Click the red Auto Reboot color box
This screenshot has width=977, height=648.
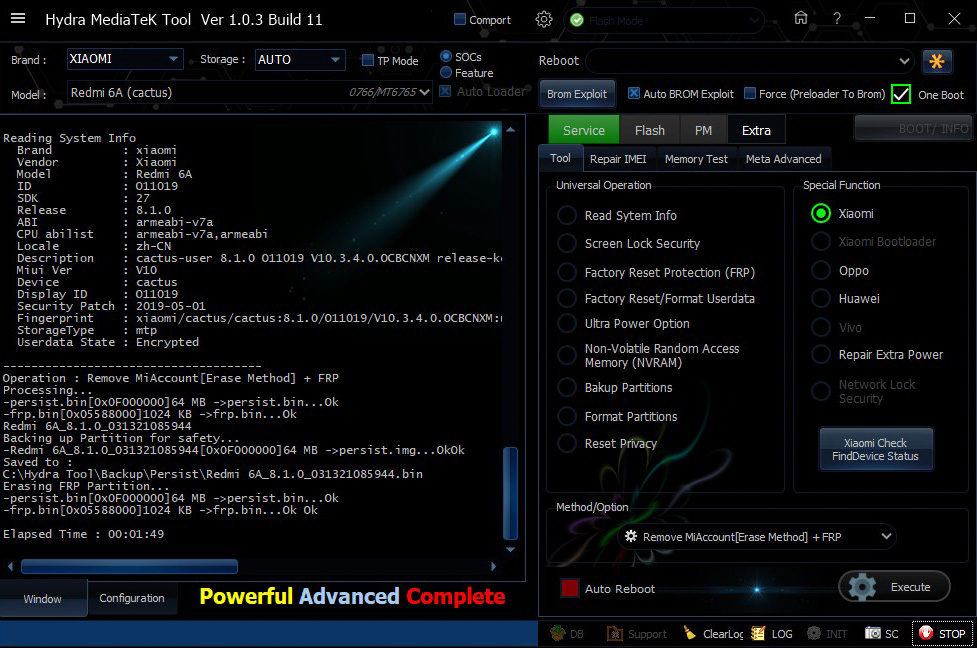point(569,588)
